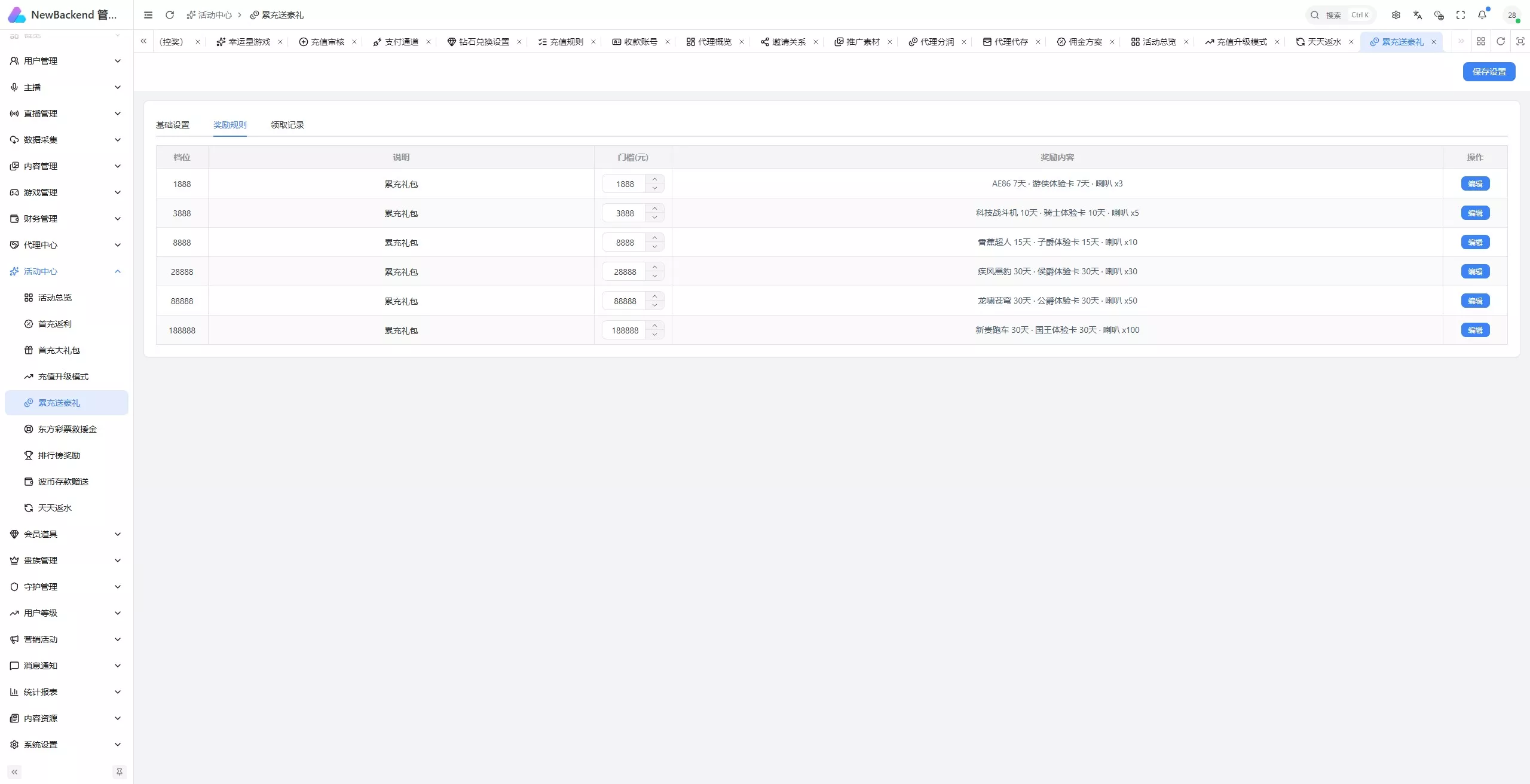The width and height of the screenshot is (1530, 784).
Task: Pin the sidebar with the pin icon
Action: (120, 772)
